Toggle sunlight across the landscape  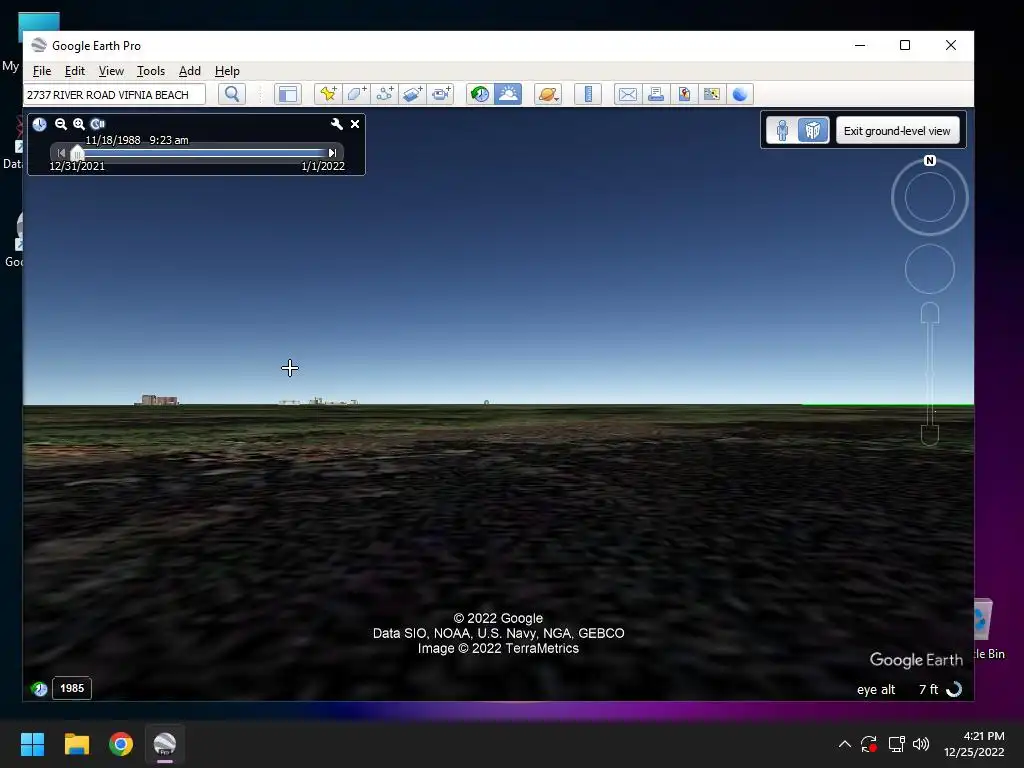(x=508, y=94)
